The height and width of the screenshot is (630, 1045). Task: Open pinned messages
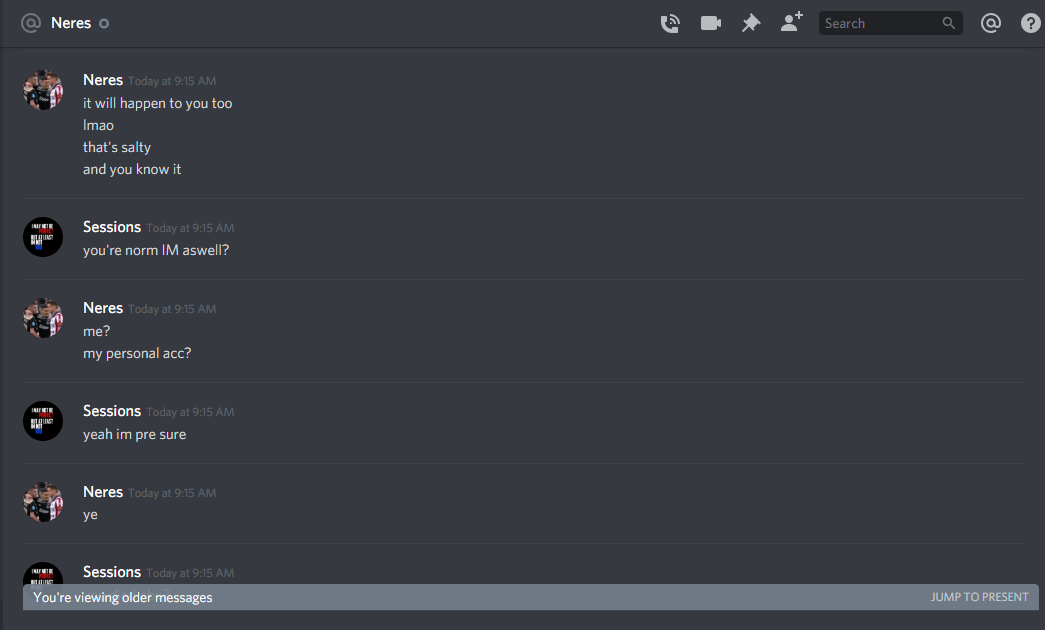point(751,23)
